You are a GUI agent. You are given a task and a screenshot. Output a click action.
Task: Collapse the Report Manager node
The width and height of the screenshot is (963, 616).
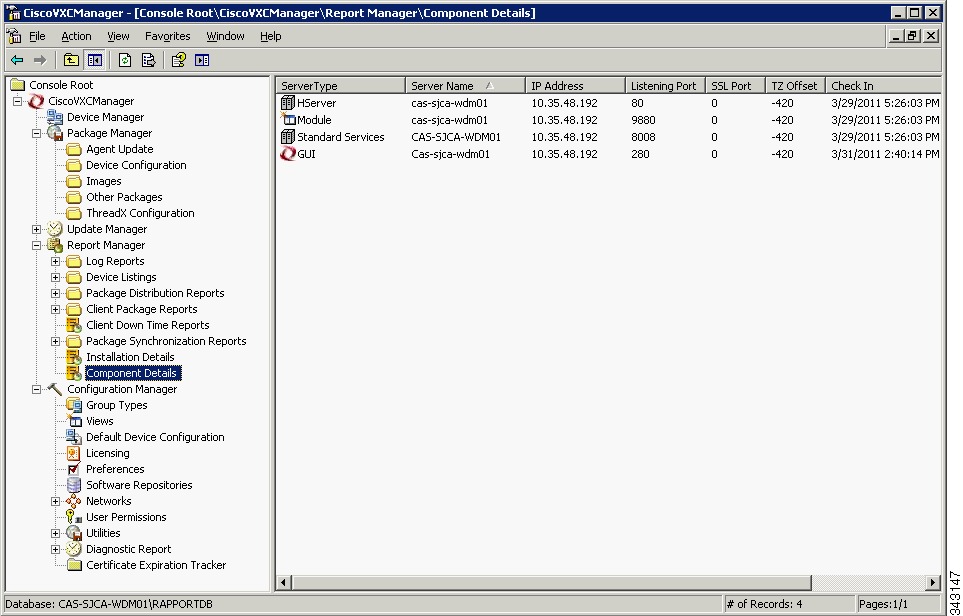pyautogui.click(x=37, y=245)
